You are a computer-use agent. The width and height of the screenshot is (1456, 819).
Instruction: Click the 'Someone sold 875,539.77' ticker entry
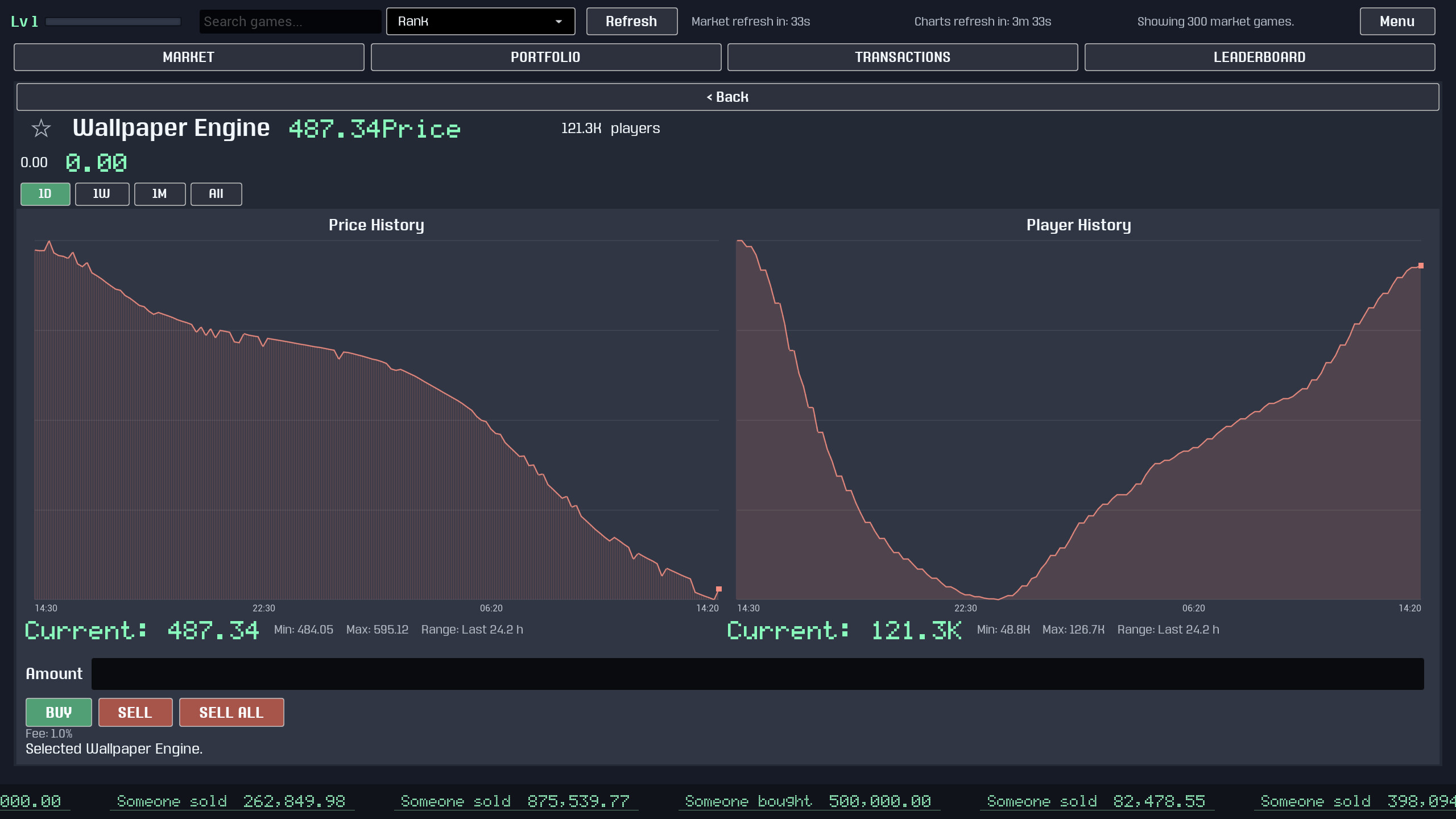click(515, 801)
